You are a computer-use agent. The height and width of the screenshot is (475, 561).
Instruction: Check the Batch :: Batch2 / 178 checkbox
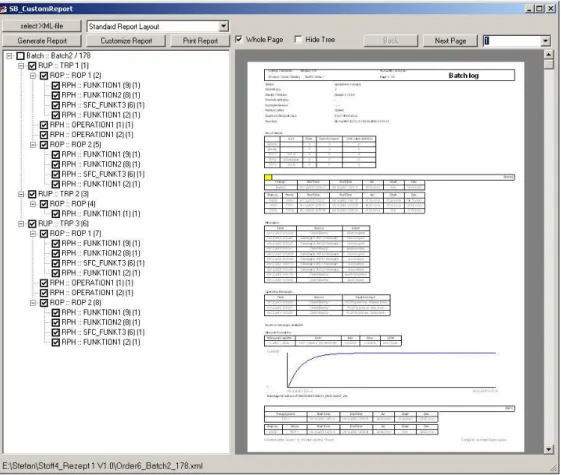click(20, 56)
